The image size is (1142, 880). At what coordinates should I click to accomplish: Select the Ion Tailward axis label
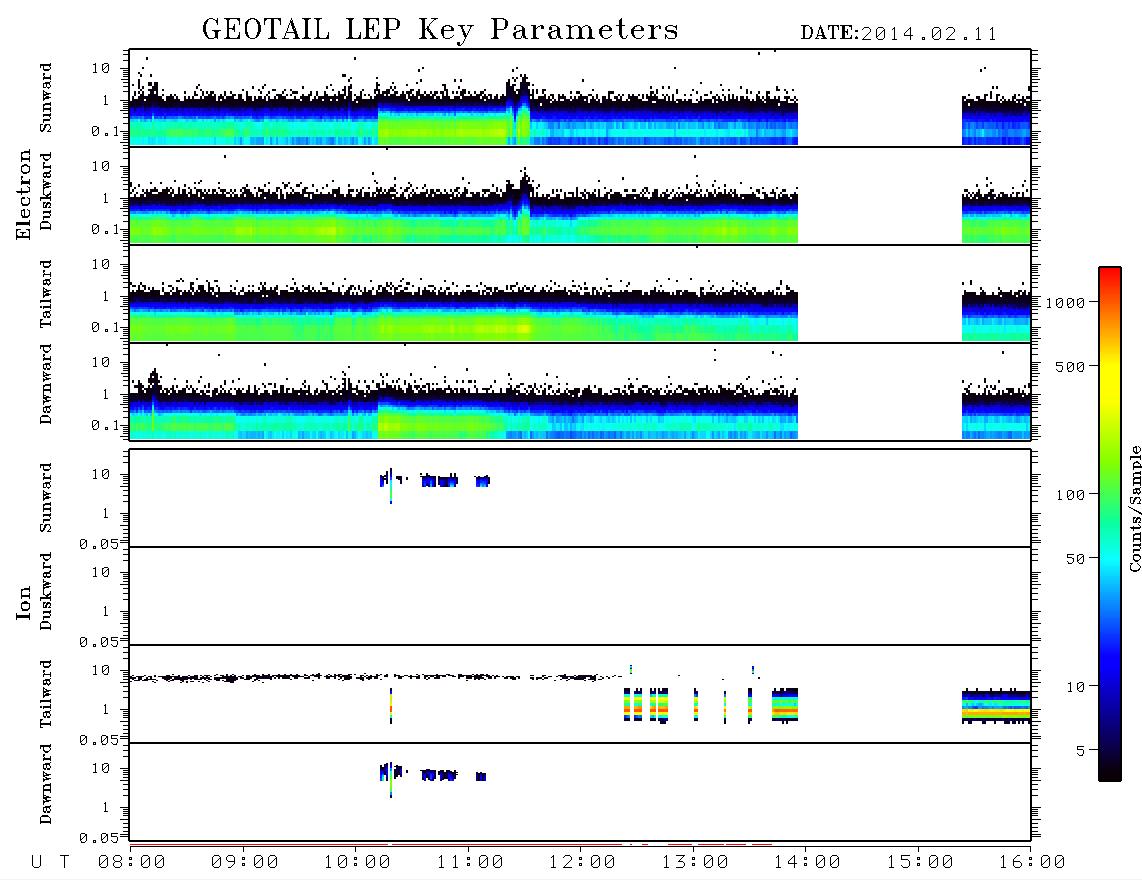coord(46,694)
